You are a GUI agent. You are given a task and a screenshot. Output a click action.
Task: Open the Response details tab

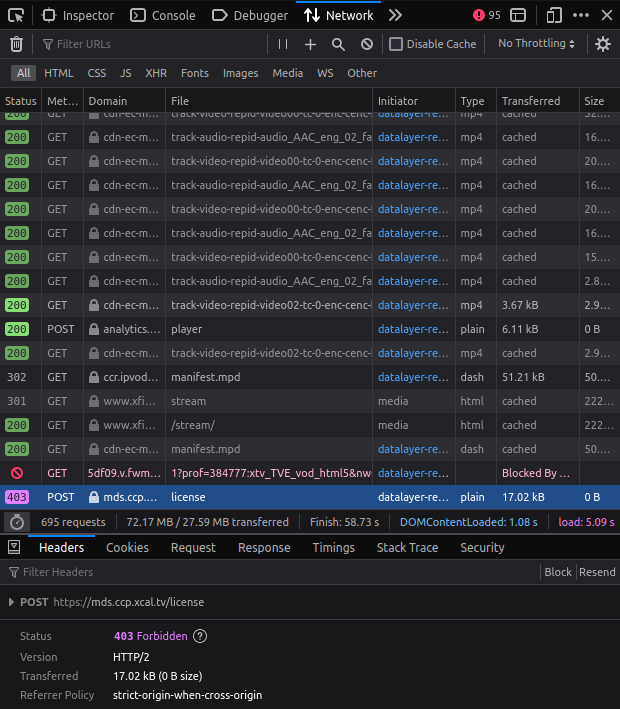click(x=264, y=547)
